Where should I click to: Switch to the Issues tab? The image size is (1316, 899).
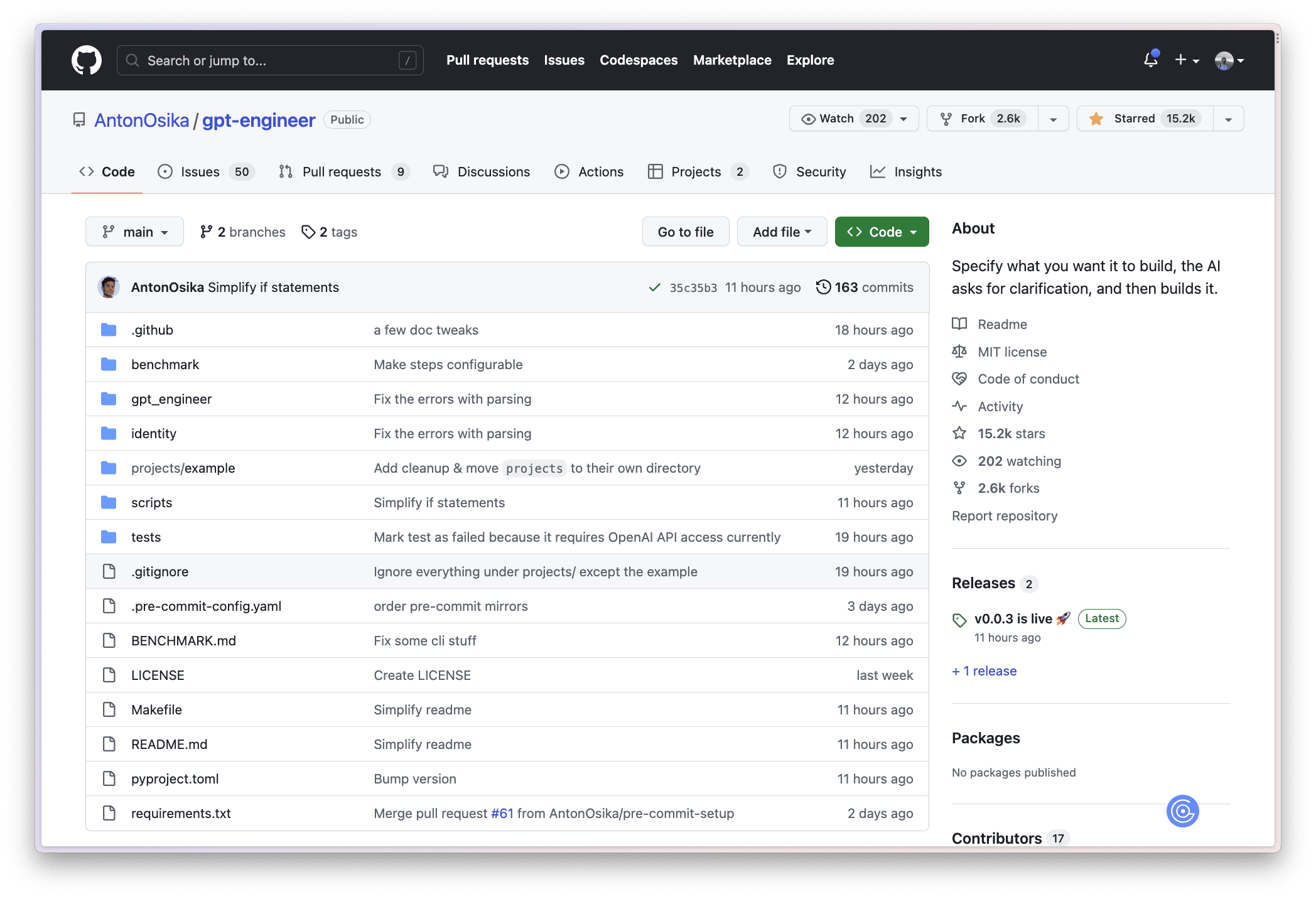[200, 171]
